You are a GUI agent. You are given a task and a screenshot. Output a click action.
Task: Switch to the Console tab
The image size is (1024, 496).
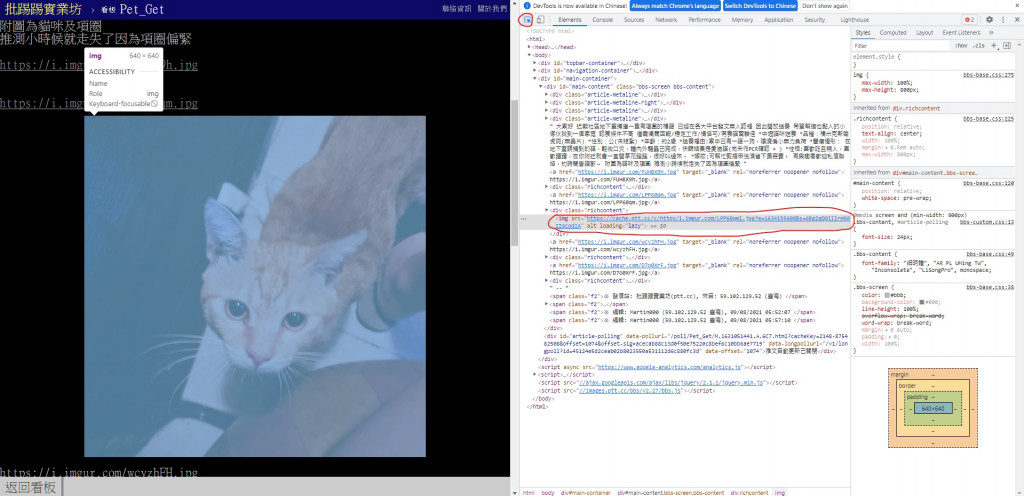tap(603, 20)
